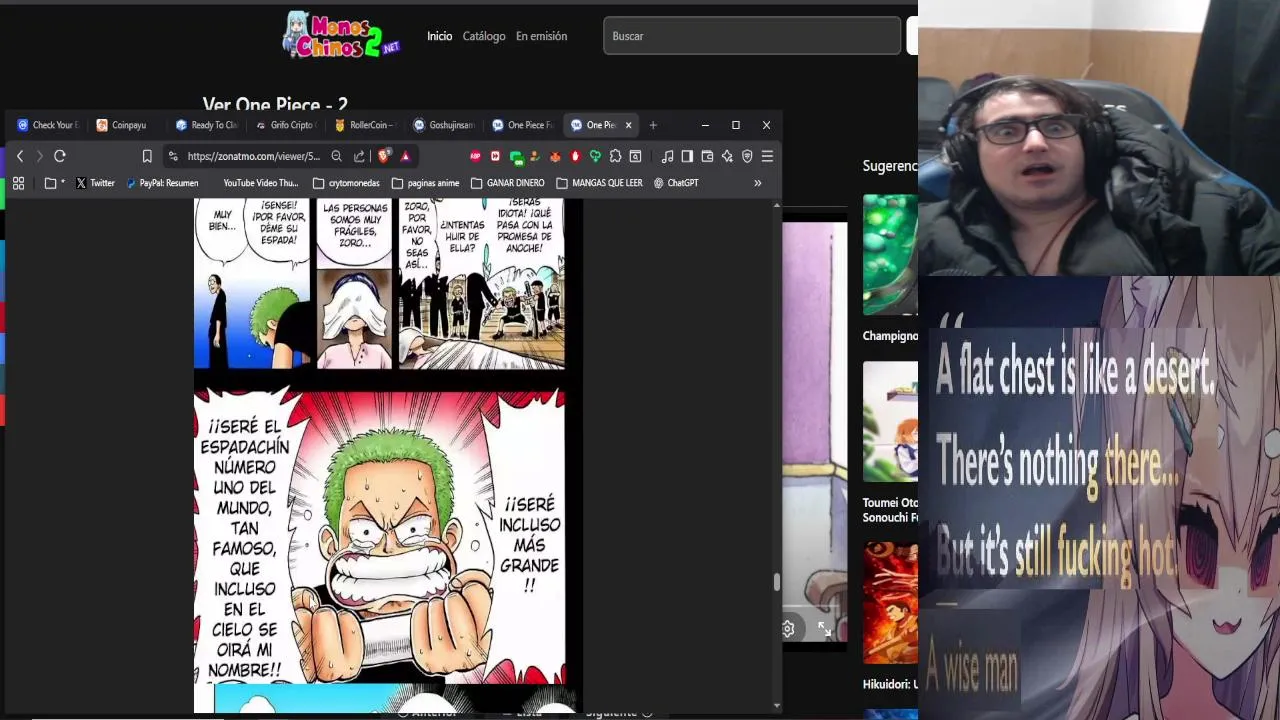Open Catálogo on MonosChinos

(484, 36)
